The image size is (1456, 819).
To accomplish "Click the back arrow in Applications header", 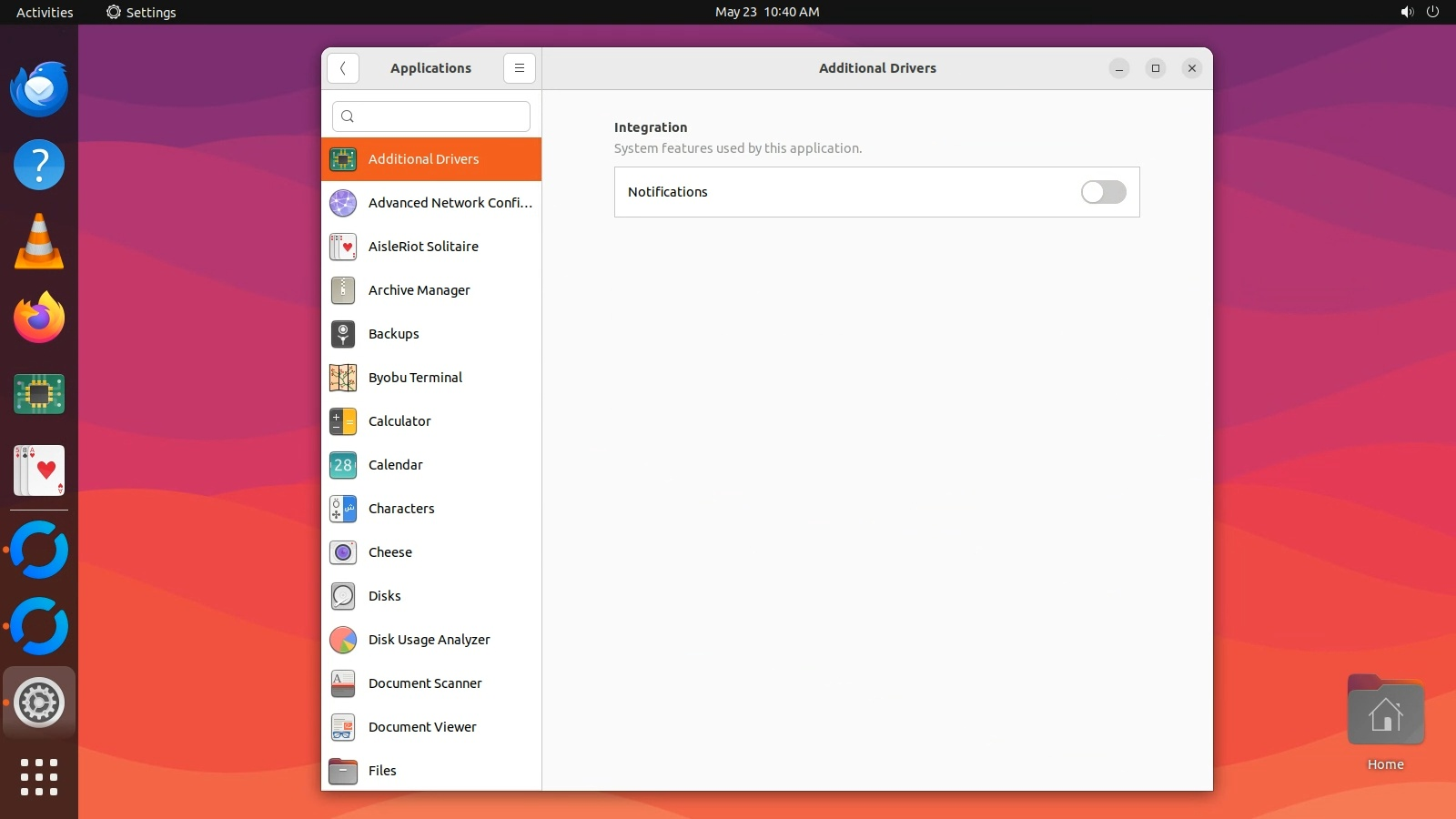I will pyautogui.click(x=343, y=68).
